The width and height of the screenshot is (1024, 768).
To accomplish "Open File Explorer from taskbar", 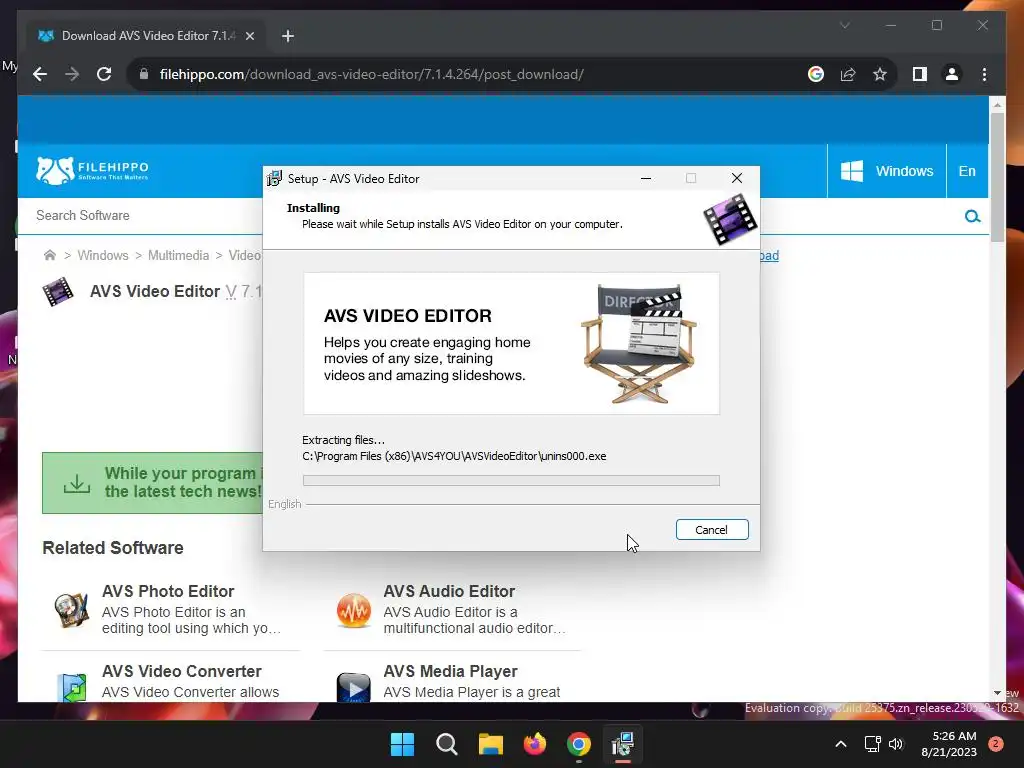I will point(490,744).
